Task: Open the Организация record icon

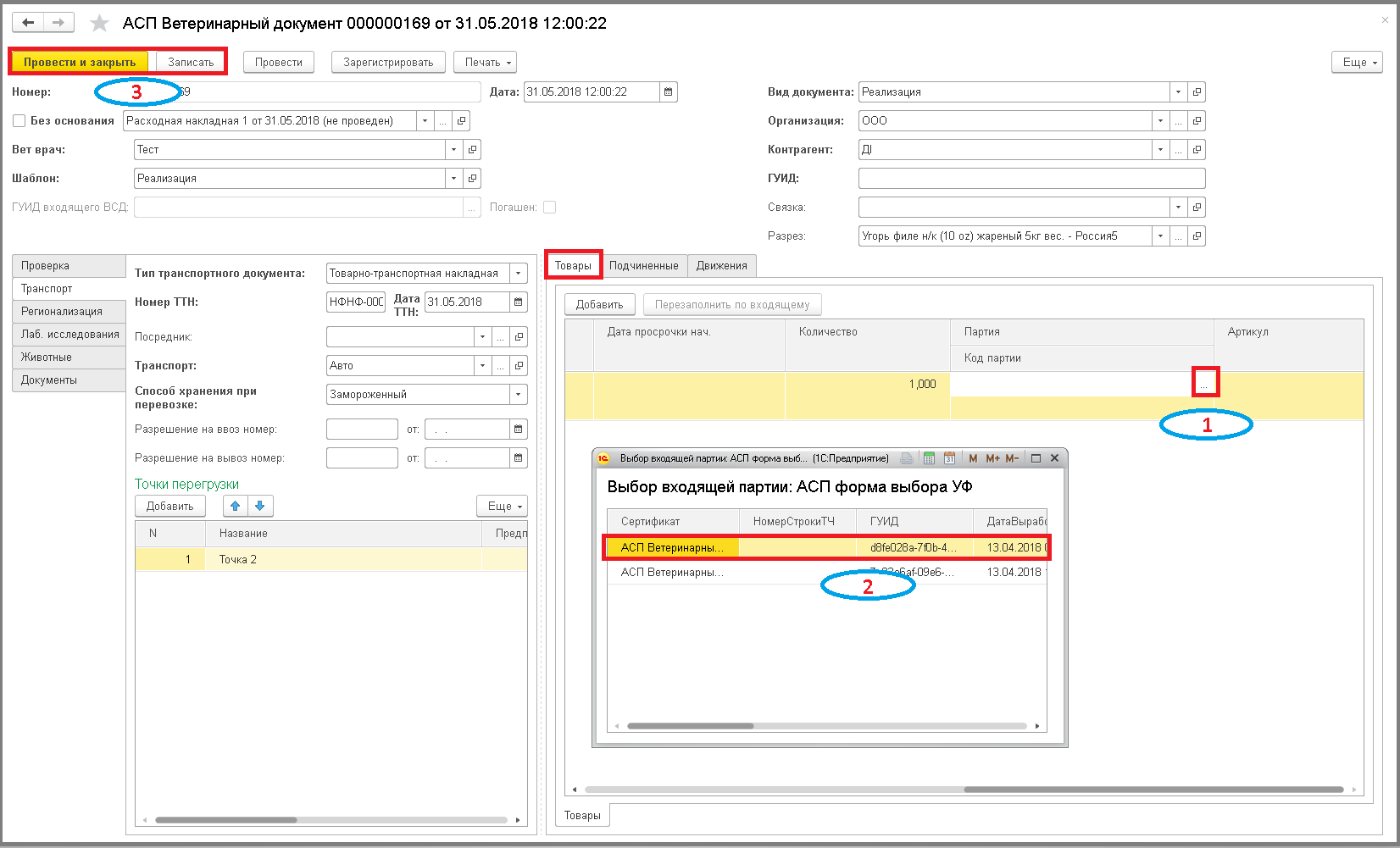Action: point(1197,120)
